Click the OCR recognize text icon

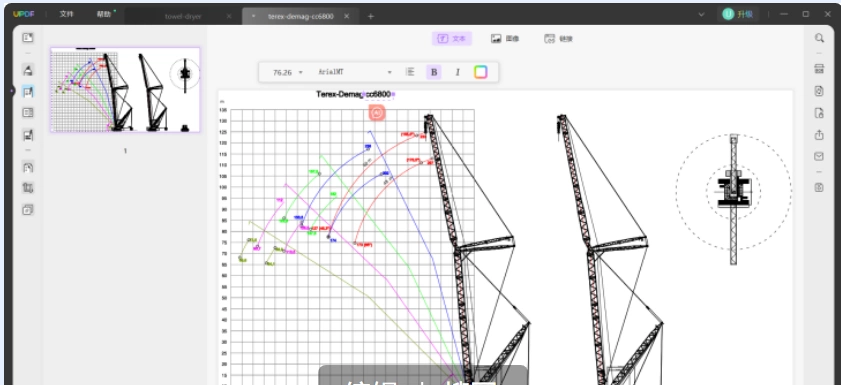click(819, 69)
